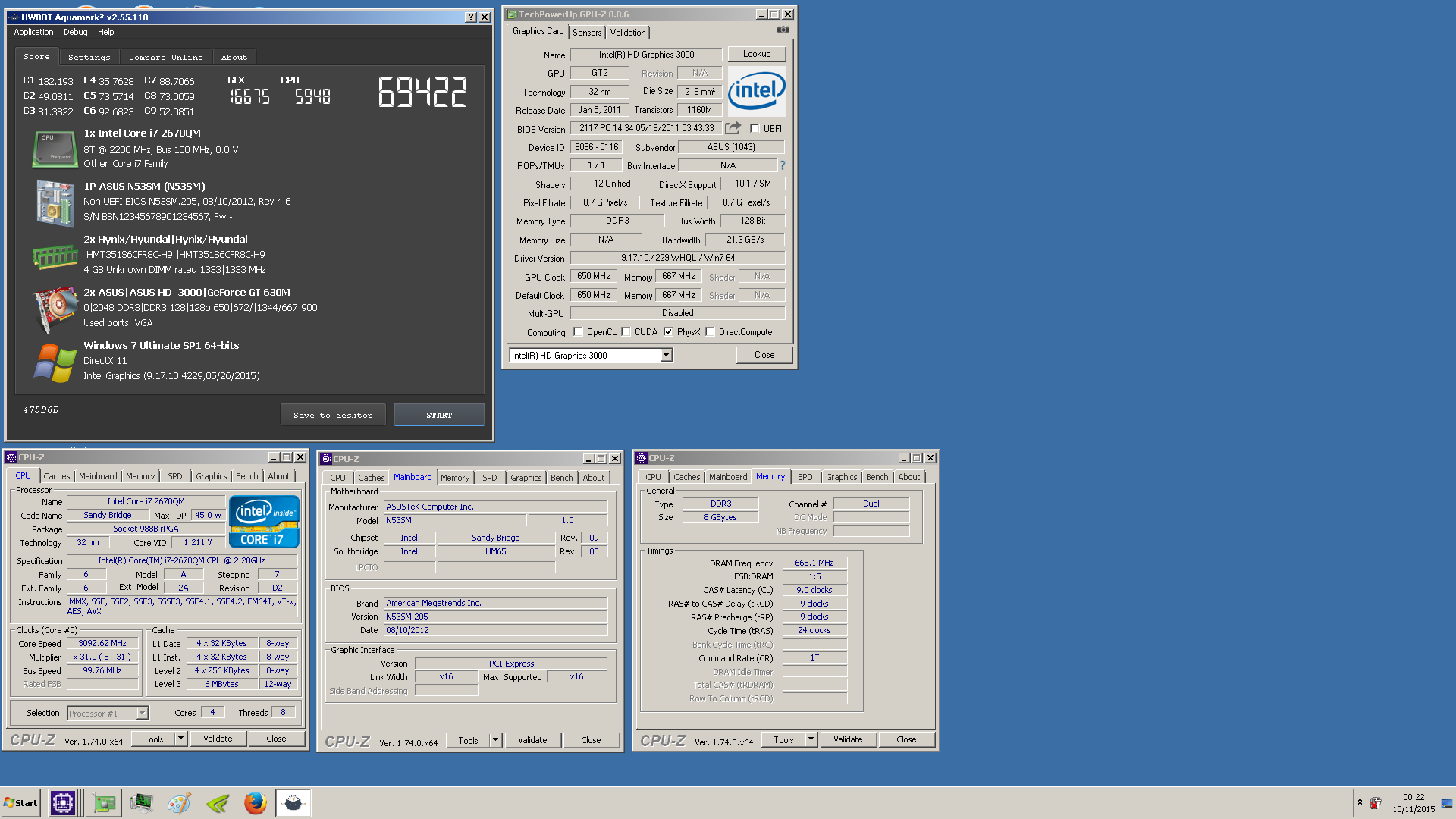Open Tools dropdown arrow in Memory window
This screenshot has height=819, width=1456.
(811, 739)
